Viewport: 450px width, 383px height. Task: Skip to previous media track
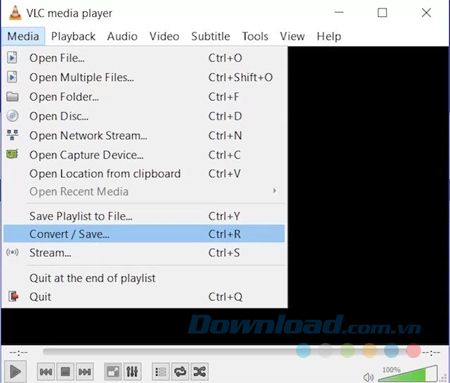46,372
